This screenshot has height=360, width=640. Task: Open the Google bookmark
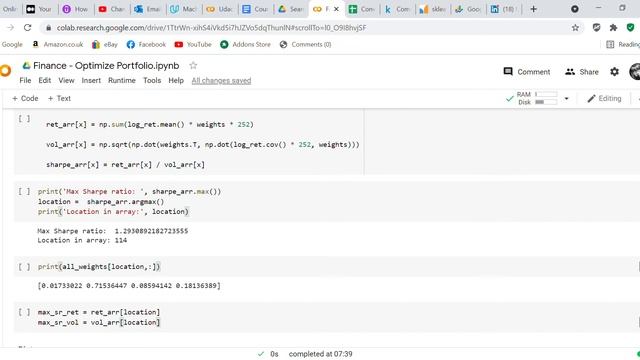coord(12,44)
